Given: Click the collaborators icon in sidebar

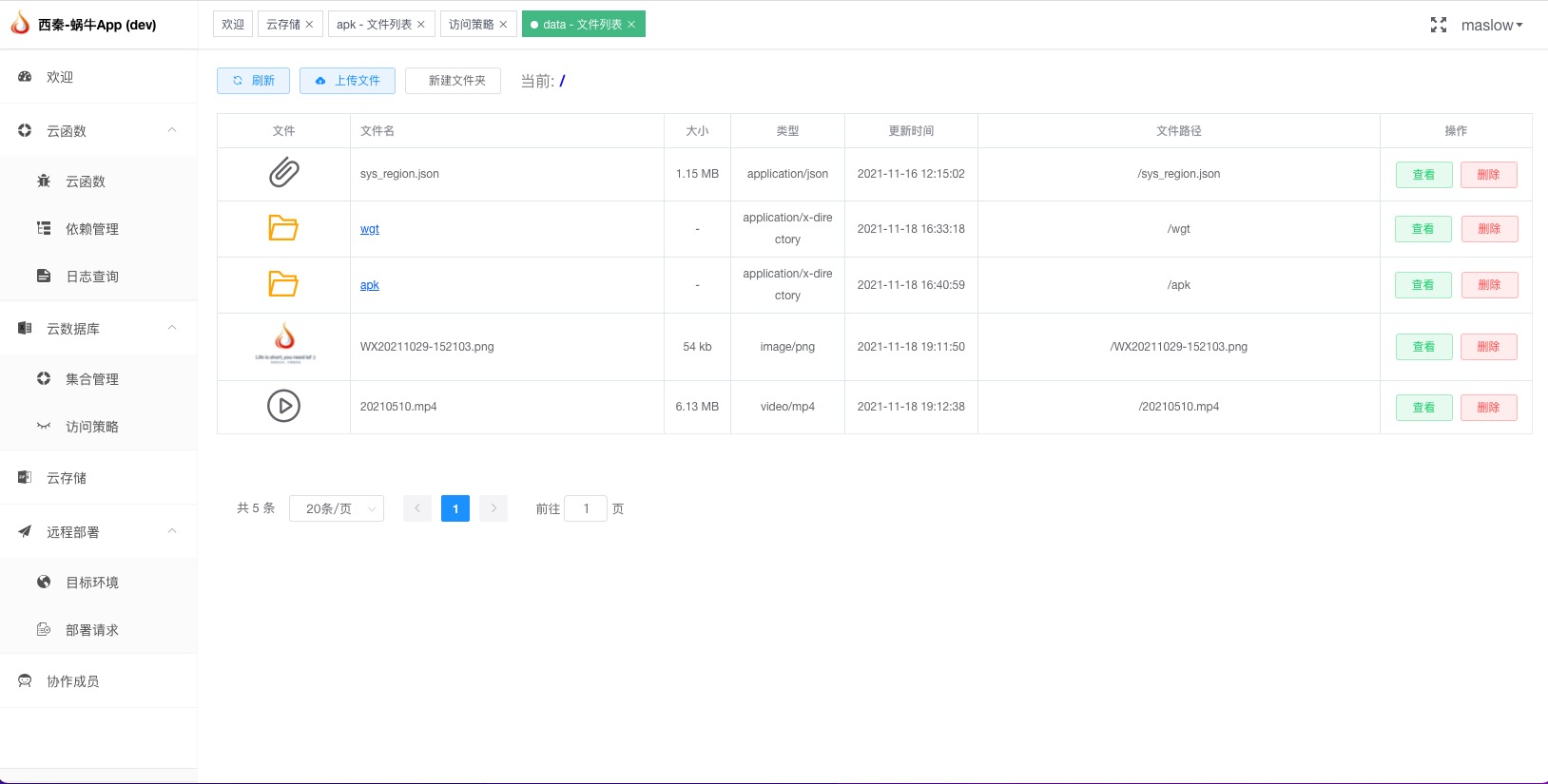Looking at the screenshot, I should [25, 680].
